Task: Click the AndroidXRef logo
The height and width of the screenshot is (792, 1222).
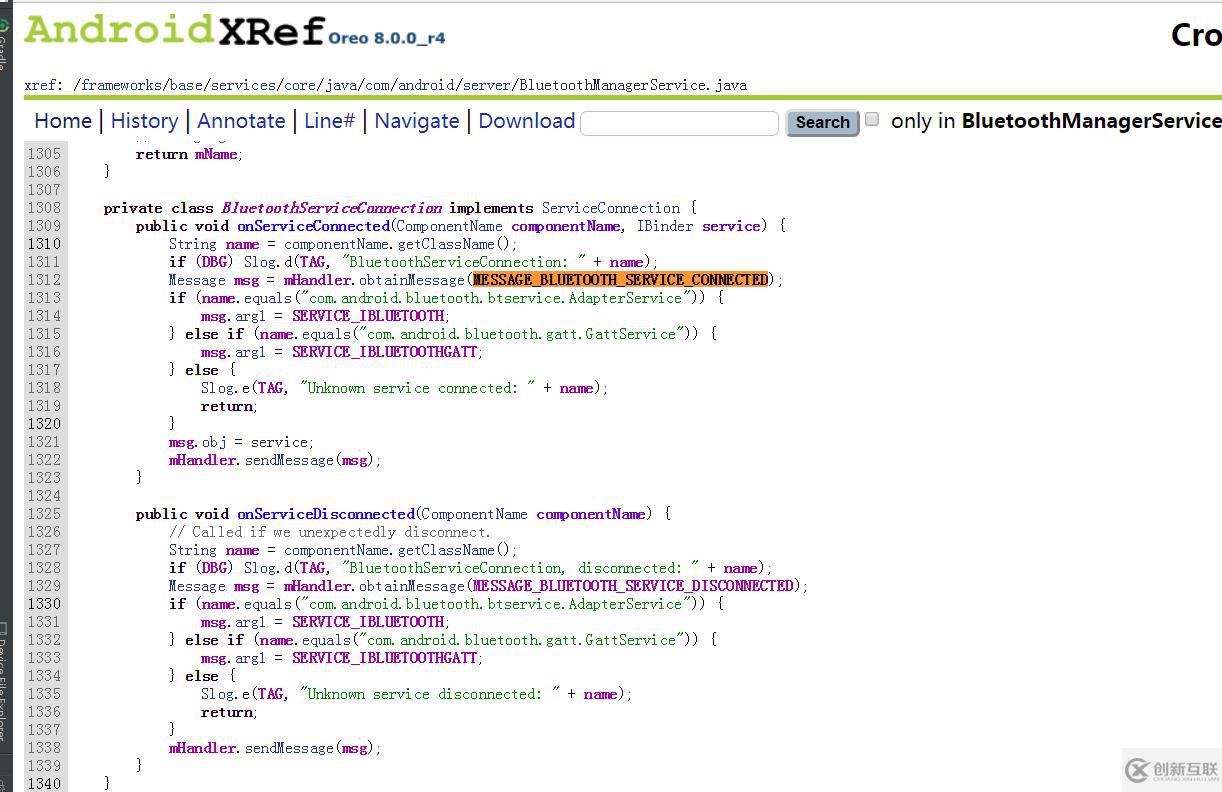Action: [175, 30]
